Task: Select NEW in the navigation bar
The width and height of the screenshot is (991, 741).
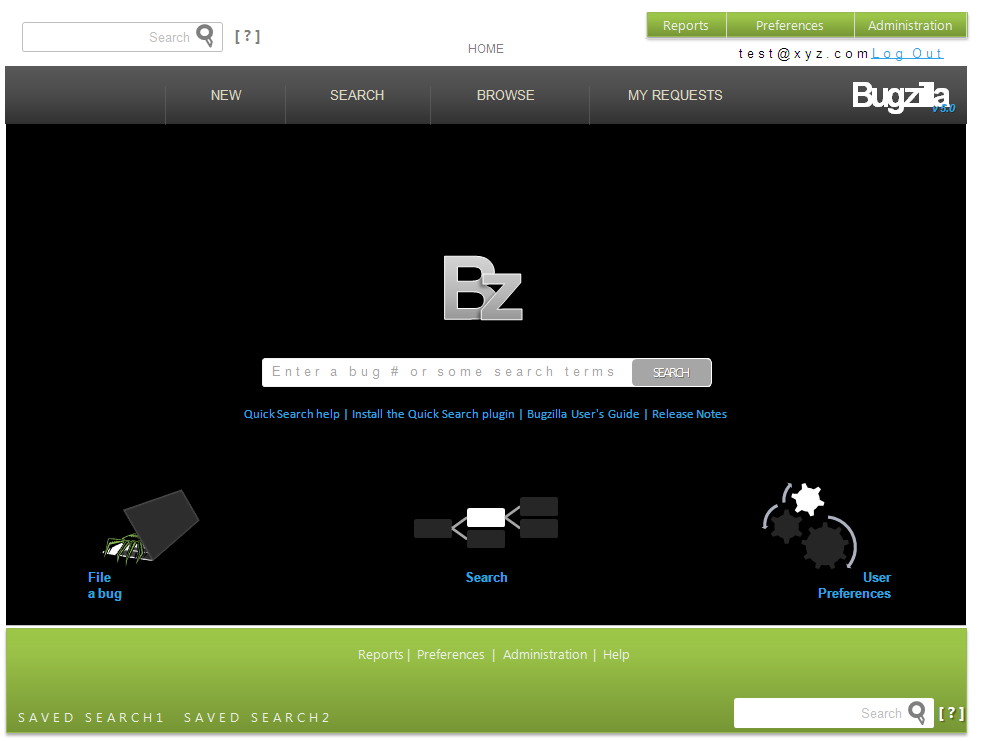Action: pos(226,95)
